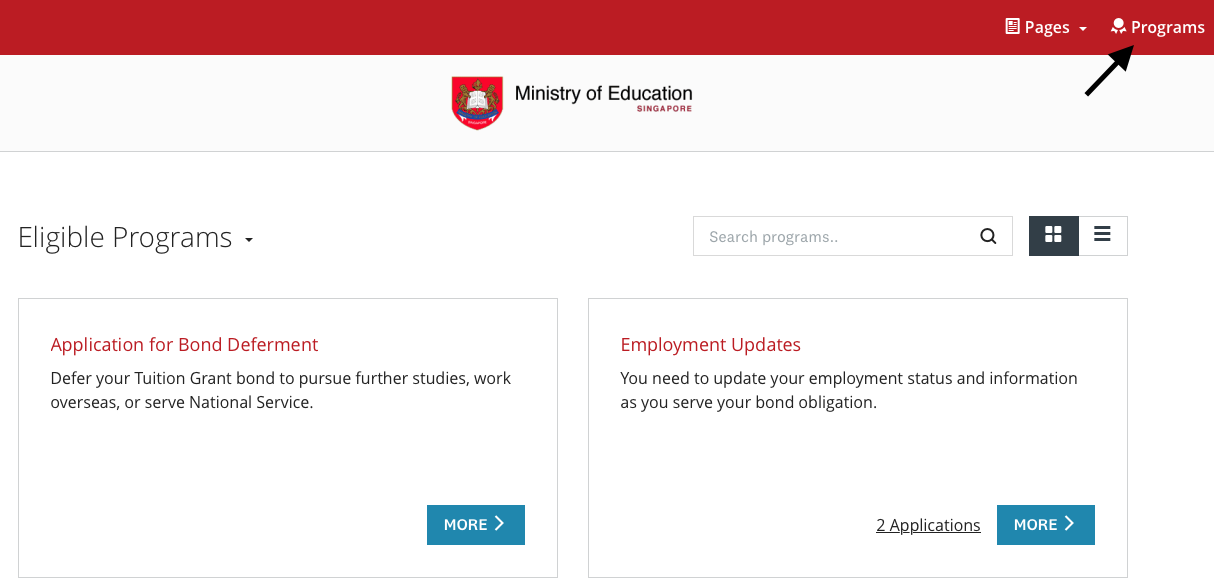Click the caret beside Eligible Programs
The image size is (1214, 582).
click(249, 240)
